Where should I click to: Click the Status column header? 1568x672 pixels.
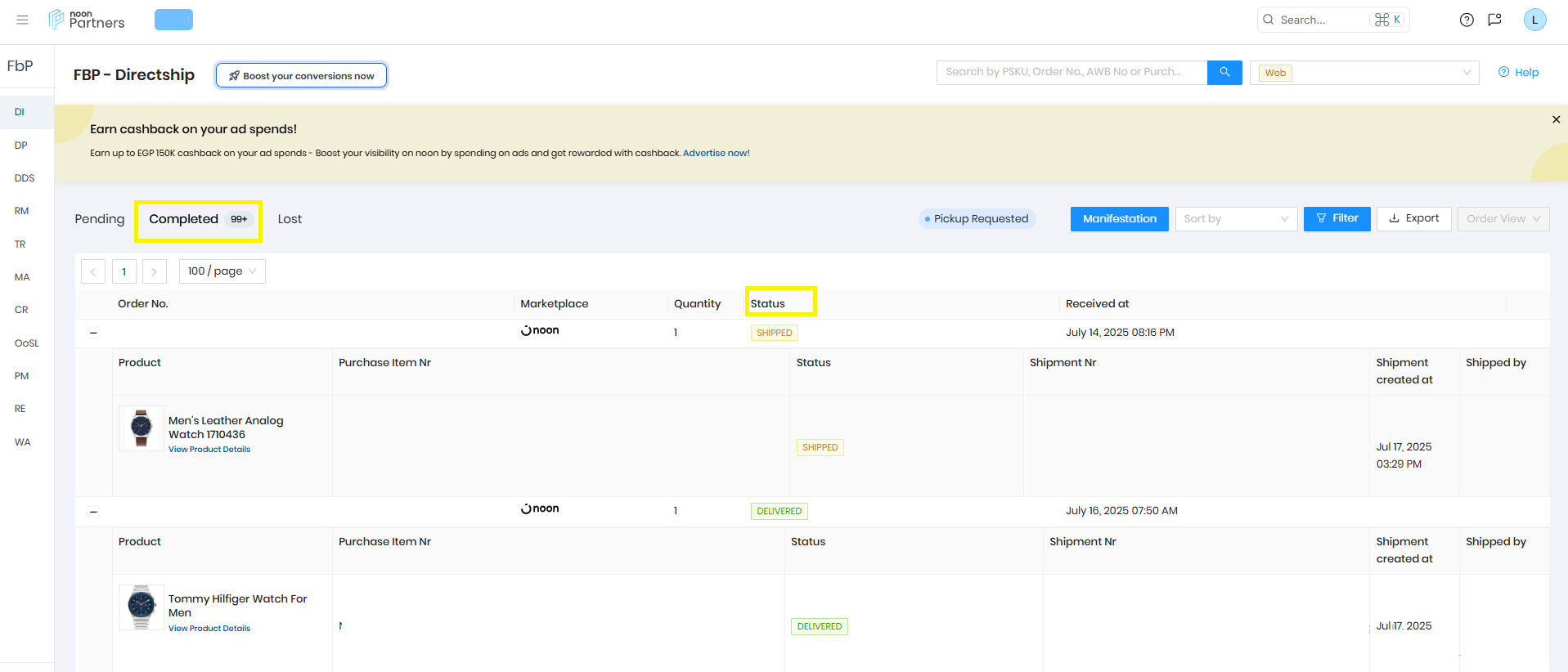coord(768,304)
